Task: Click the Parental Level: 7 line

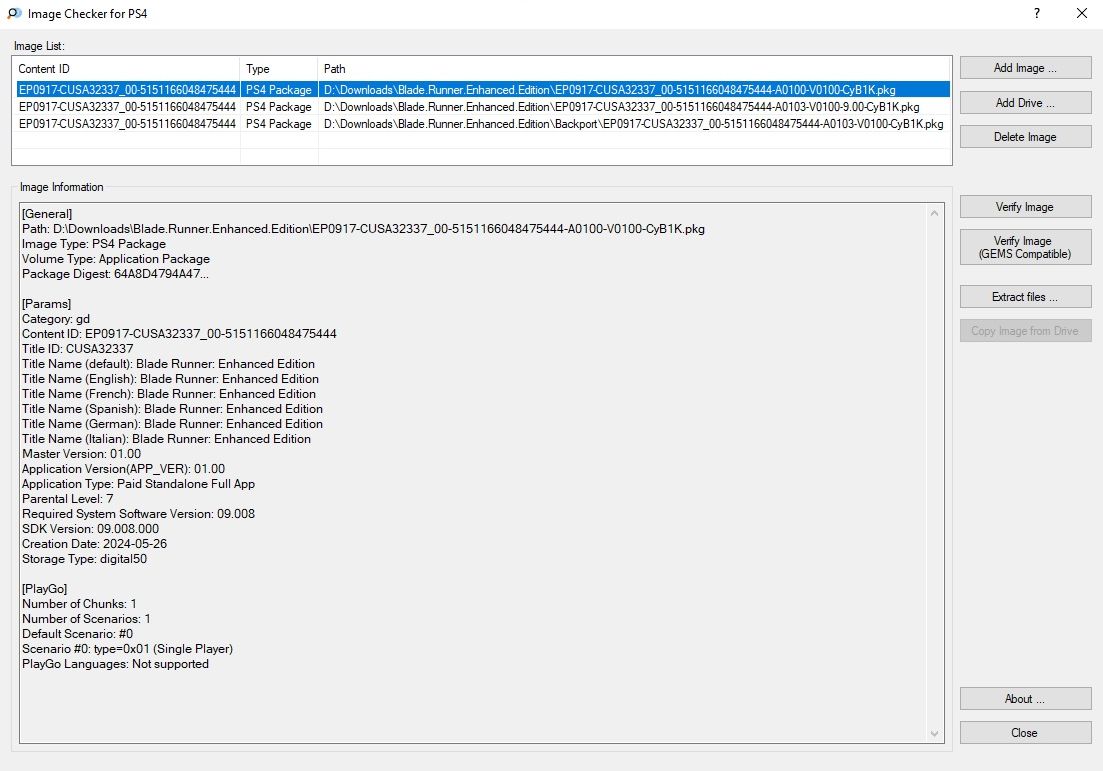Action: tap(68, 499)
